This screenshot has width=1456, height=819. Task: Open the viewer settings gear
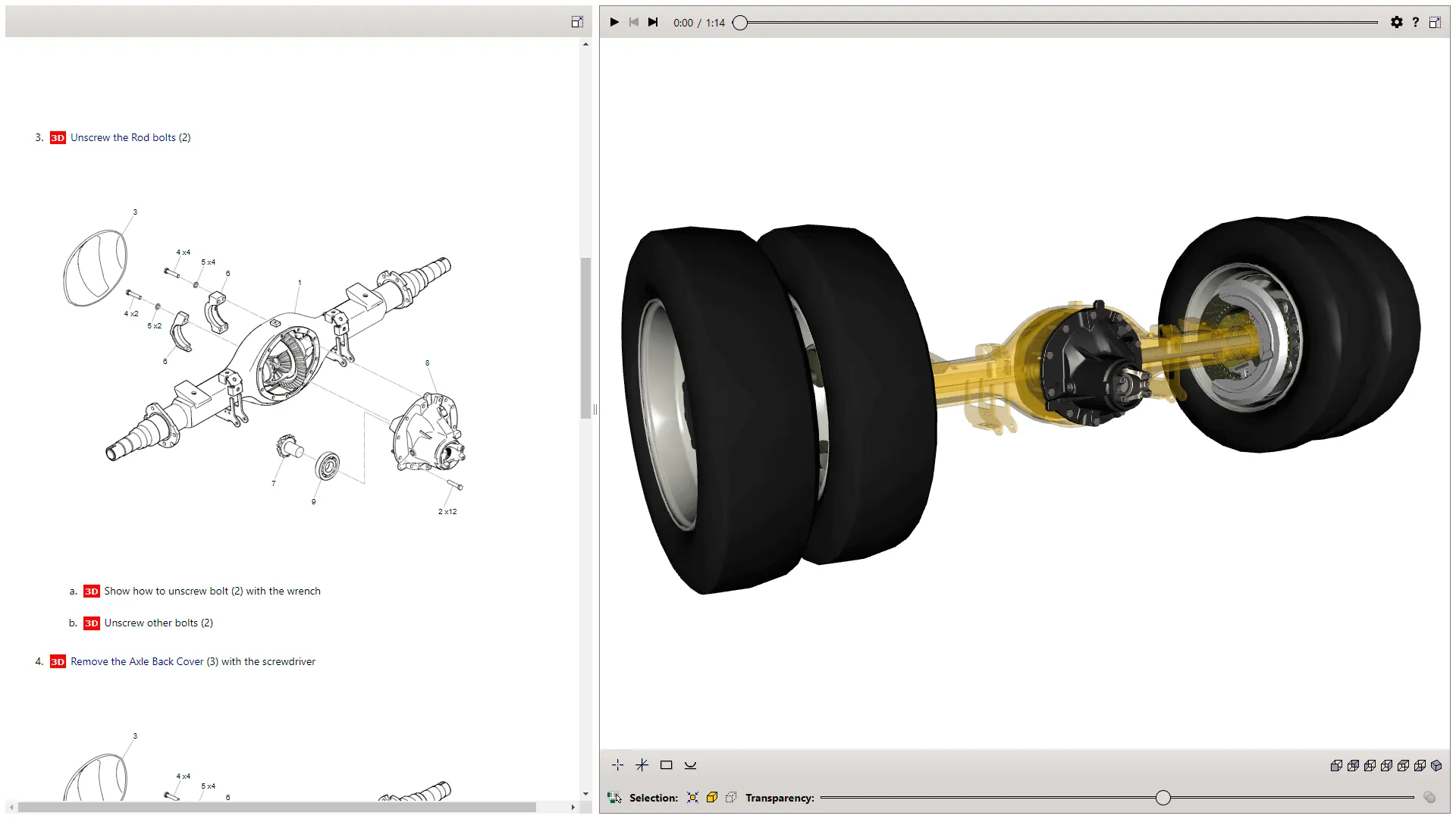[1396, 22]
